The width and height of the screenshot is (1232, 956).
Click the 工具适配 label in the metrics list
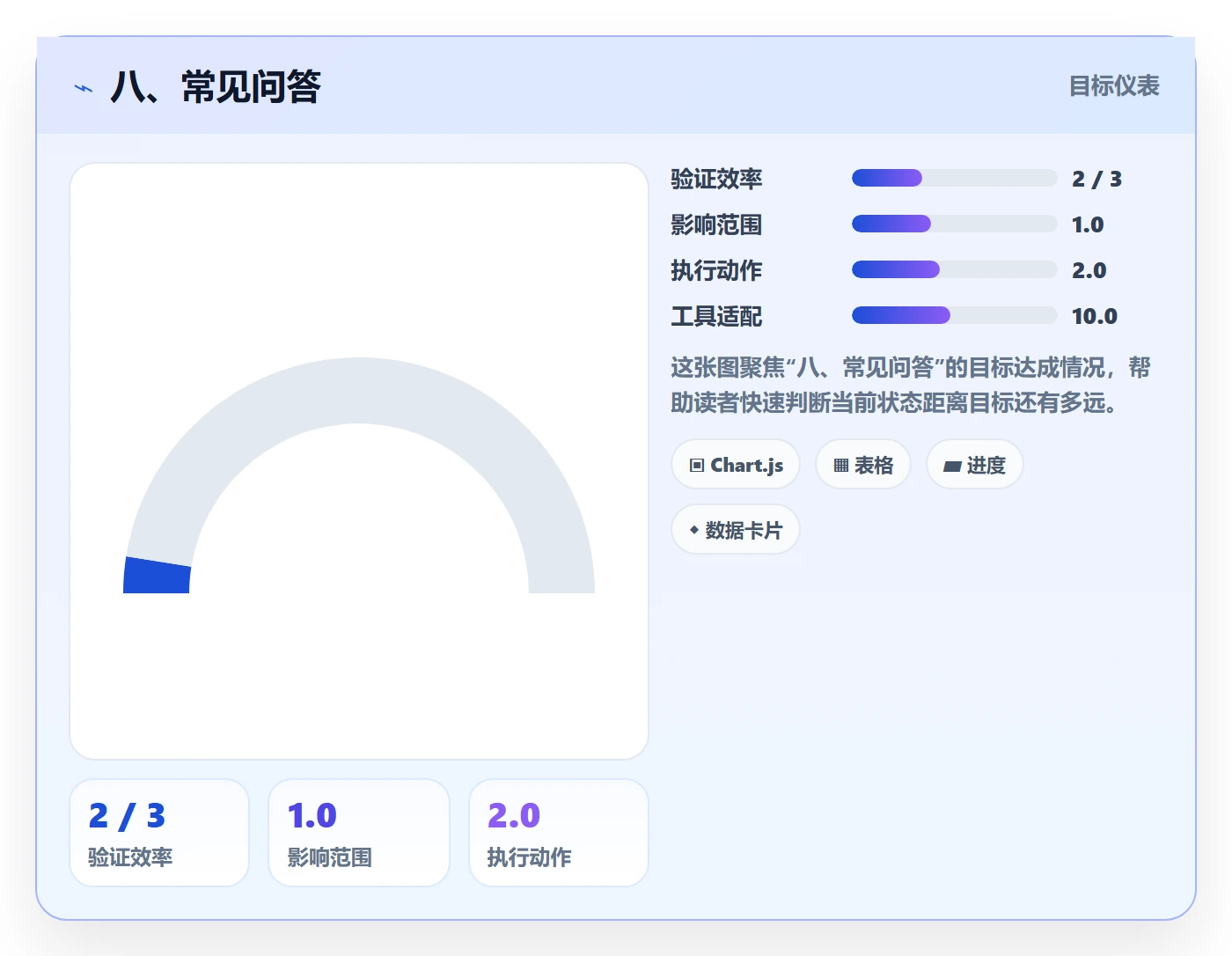tap(716, 316)
